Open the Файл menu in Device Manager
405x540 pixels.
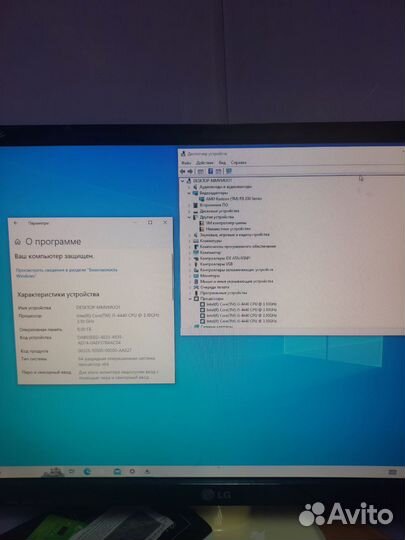pyautogui.click(x=186, y=163)
